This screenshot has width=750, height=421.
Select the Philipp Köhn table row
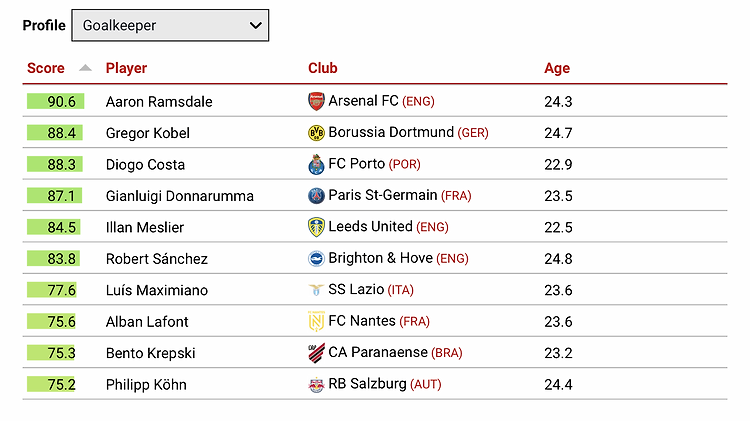(375, 384)
